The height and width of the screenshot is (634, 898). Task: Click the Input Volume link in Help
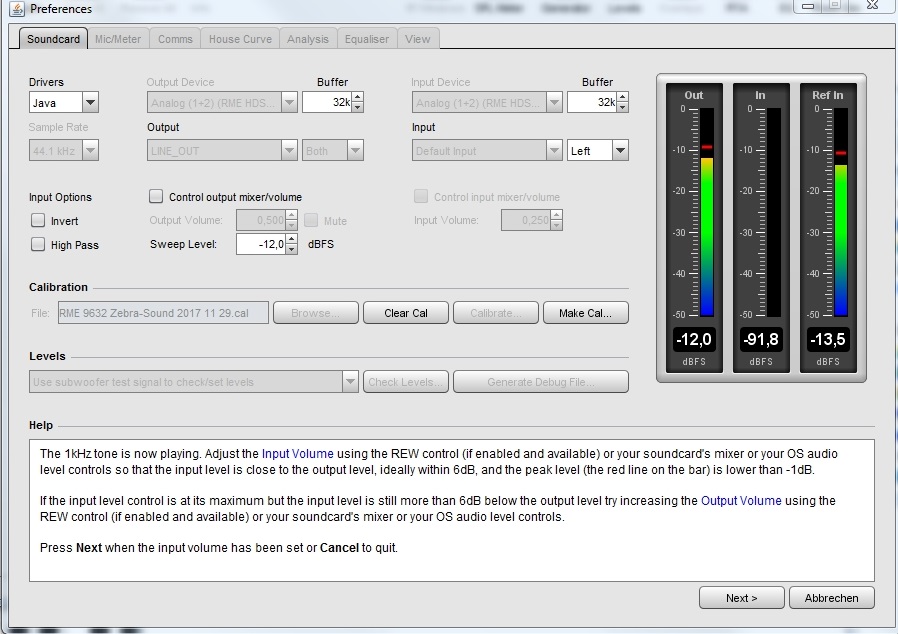point(297,454)
